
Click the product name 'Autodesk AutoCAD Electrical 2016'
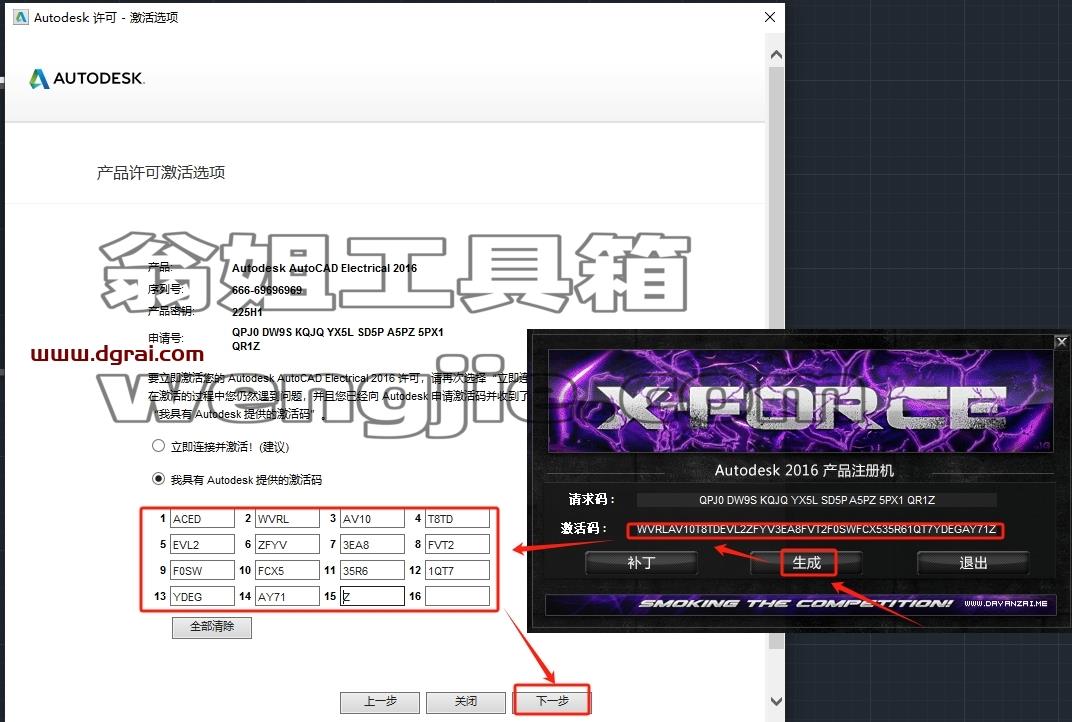(324, 268)
